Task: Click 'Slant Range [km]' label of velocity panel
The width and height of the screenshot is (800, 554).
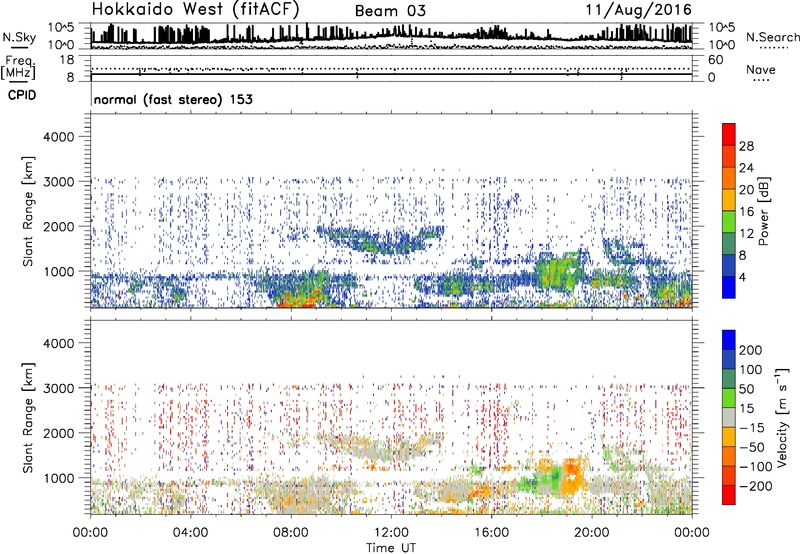Action: (28, 417)
